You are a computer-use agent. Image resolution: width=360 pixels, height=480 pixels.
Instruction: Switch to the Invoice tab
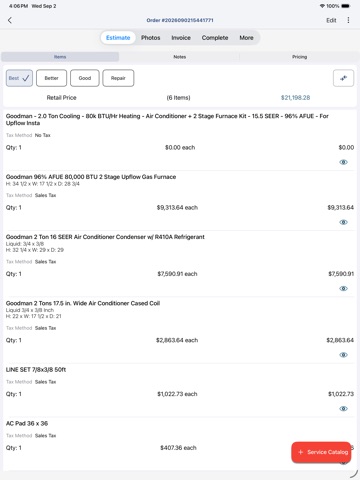(x=181, y=38)
